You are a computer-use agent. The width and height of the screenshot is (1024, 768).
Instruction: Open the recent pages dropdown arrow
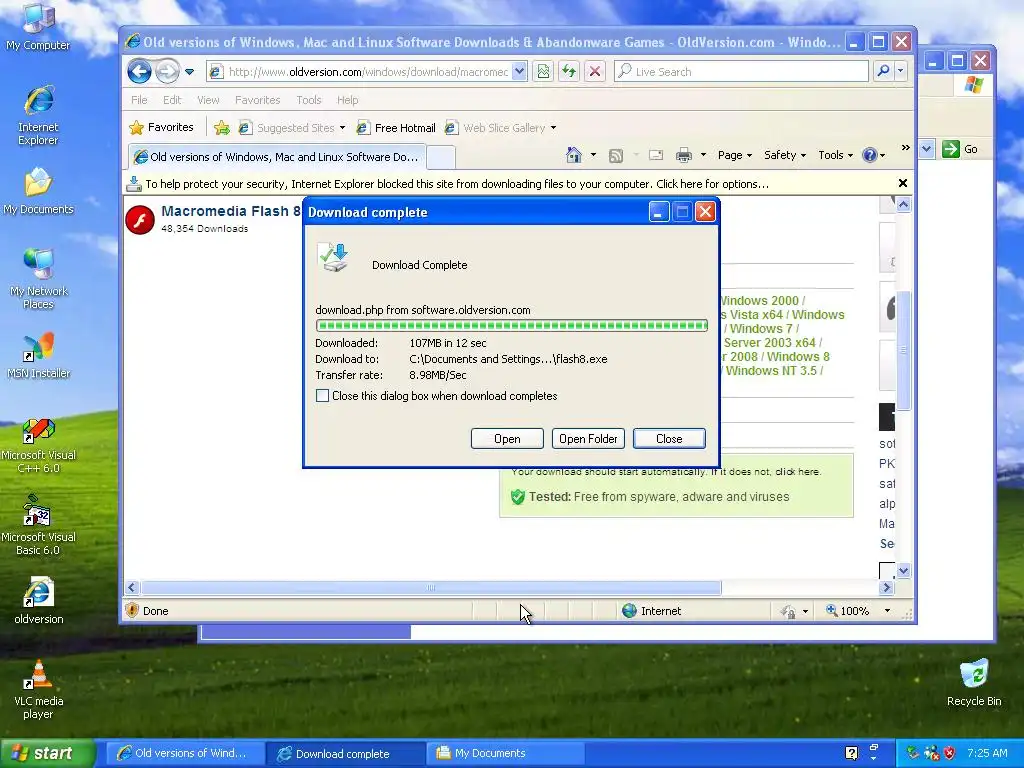click(189, 72)
